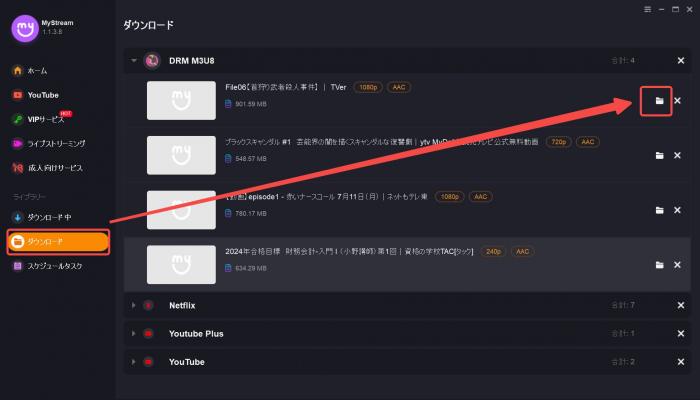Image resolution: width=700 pixels, height=400 pixels.
Task: Click thumbnail of ブラックスキャンダル video
Action: (x=181, y=155)
